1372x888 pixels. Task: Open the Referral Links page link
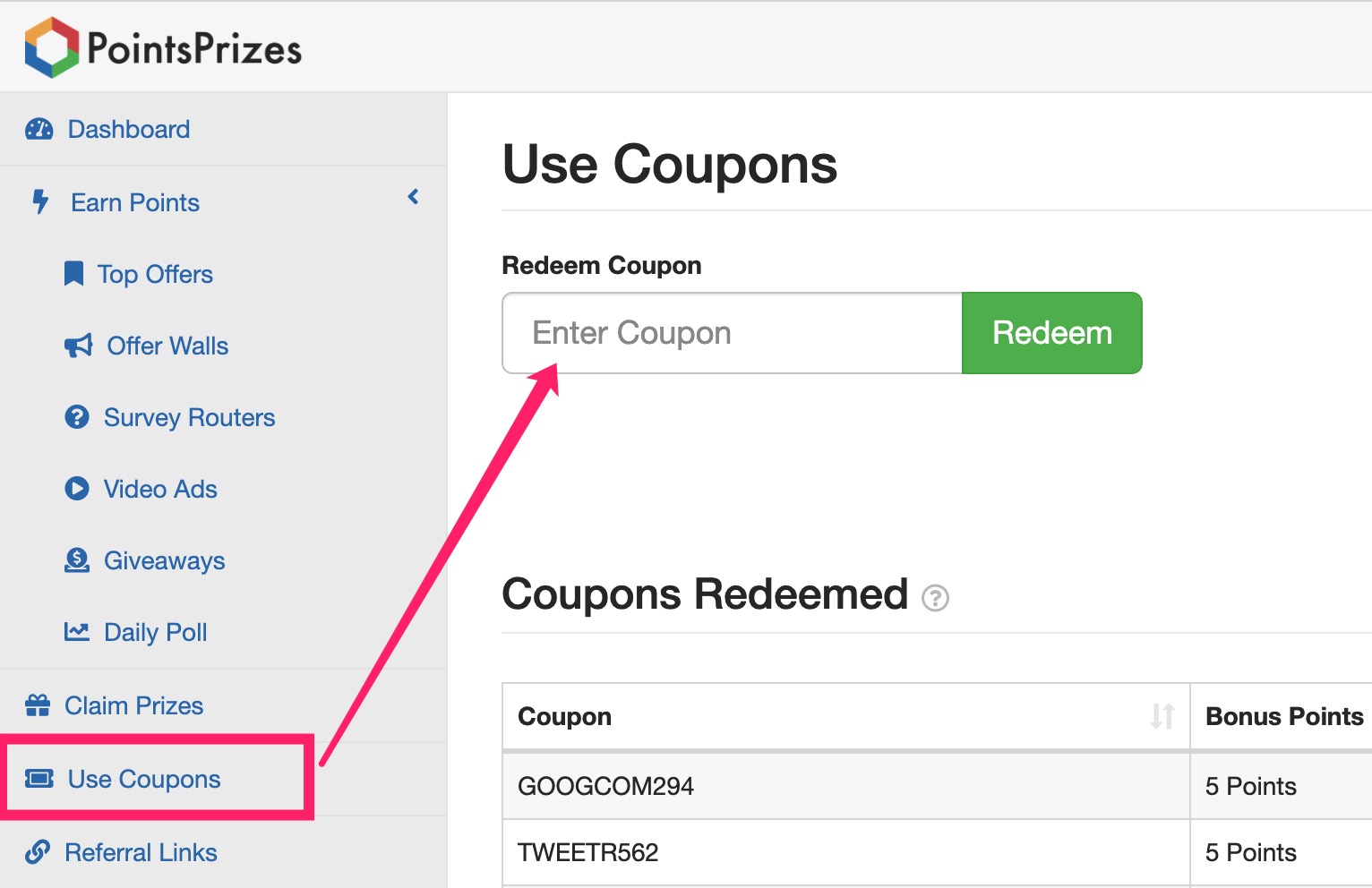tap(141, 852)
